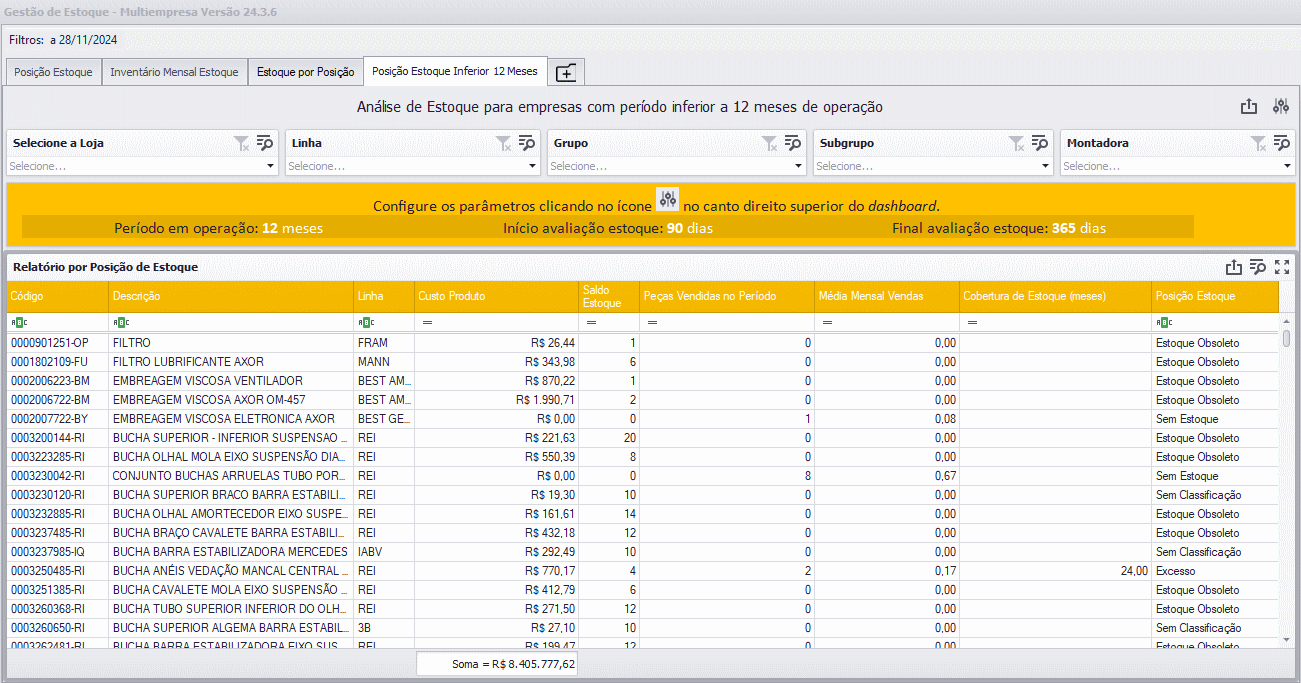Open inspect data icon for Selecione a Loja
This screenshot has height=683, width=1301.
pyautogui.click(x=265, y=143)
